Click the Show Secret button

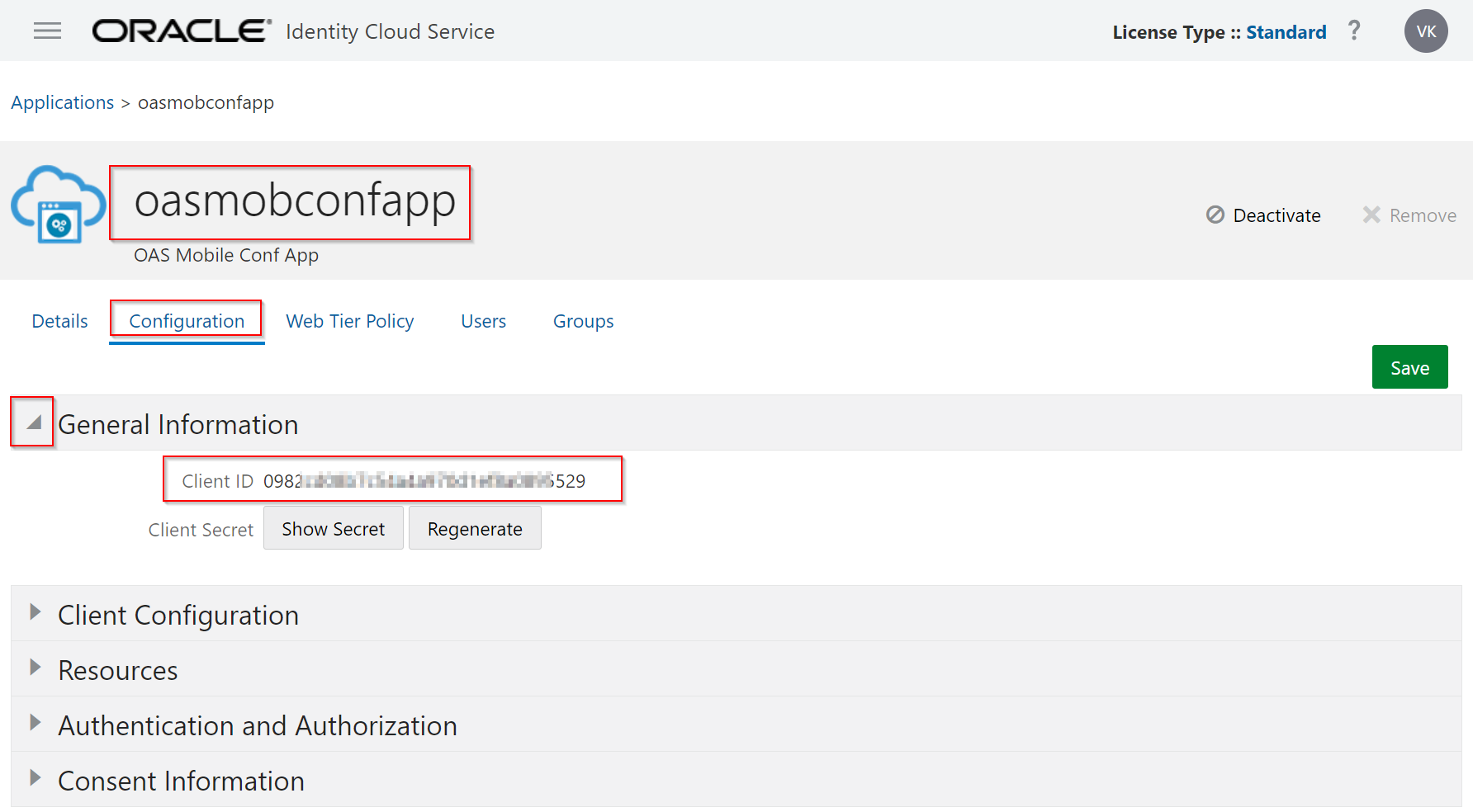[x=334, y=529]
